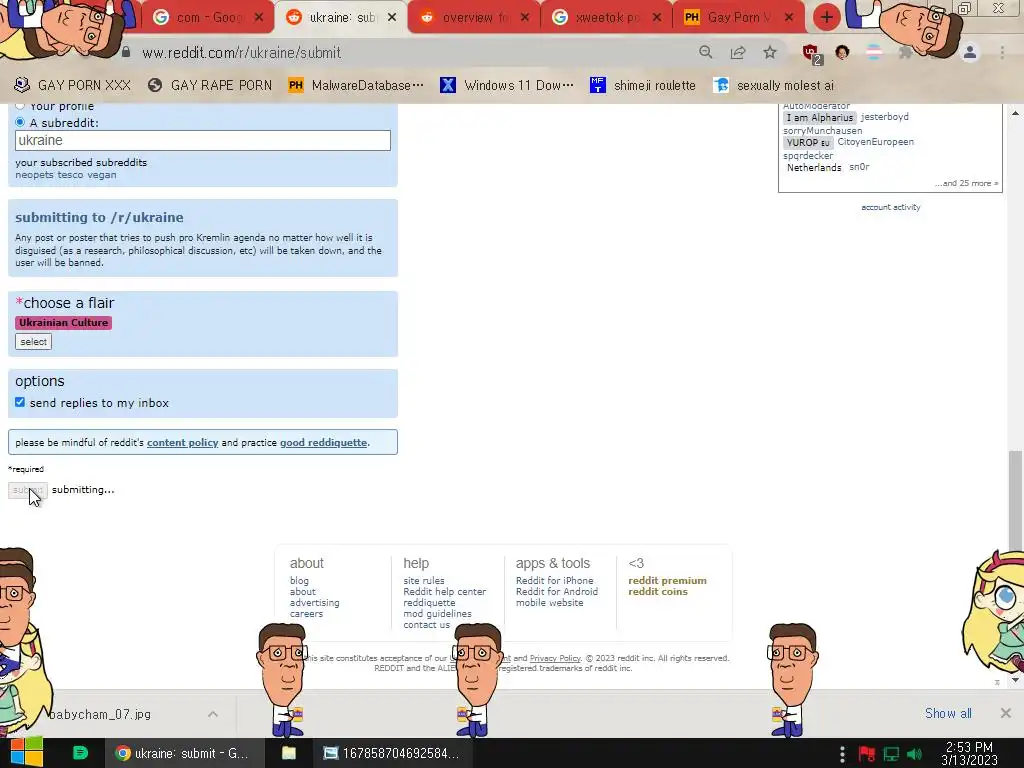Close the 'xweetok po' tab
This screenshot has width=1024, height=768.
pyautogui.click(x=657, y=18)
